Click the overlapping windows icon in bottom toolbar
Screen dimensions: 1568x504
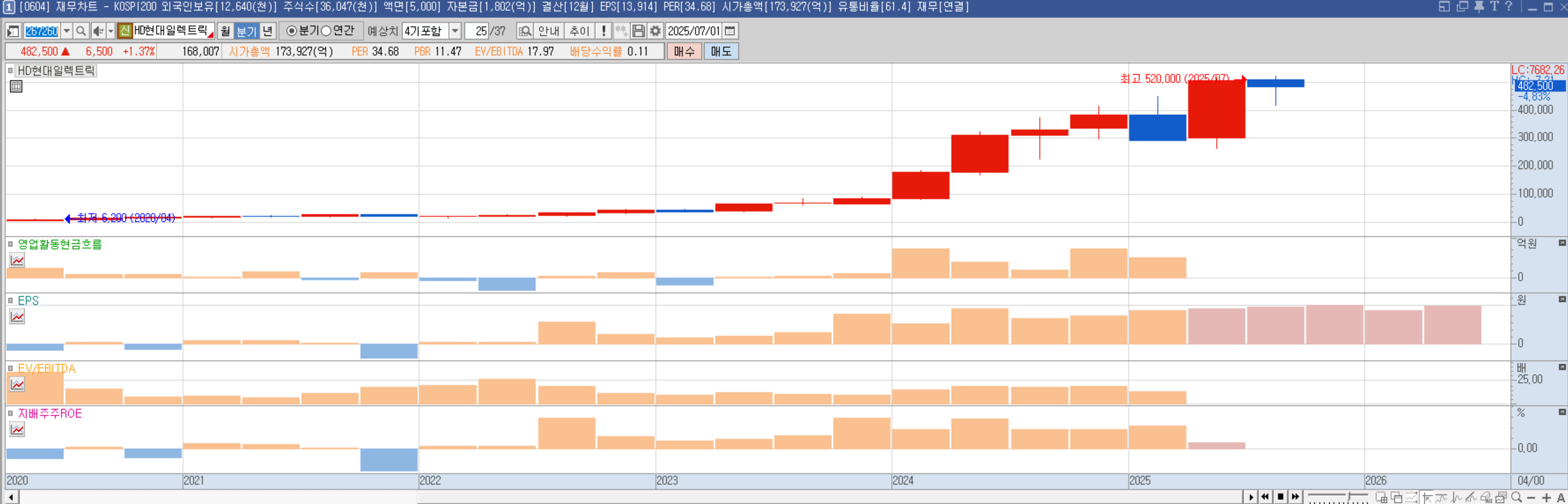[x=1397, y=498]
